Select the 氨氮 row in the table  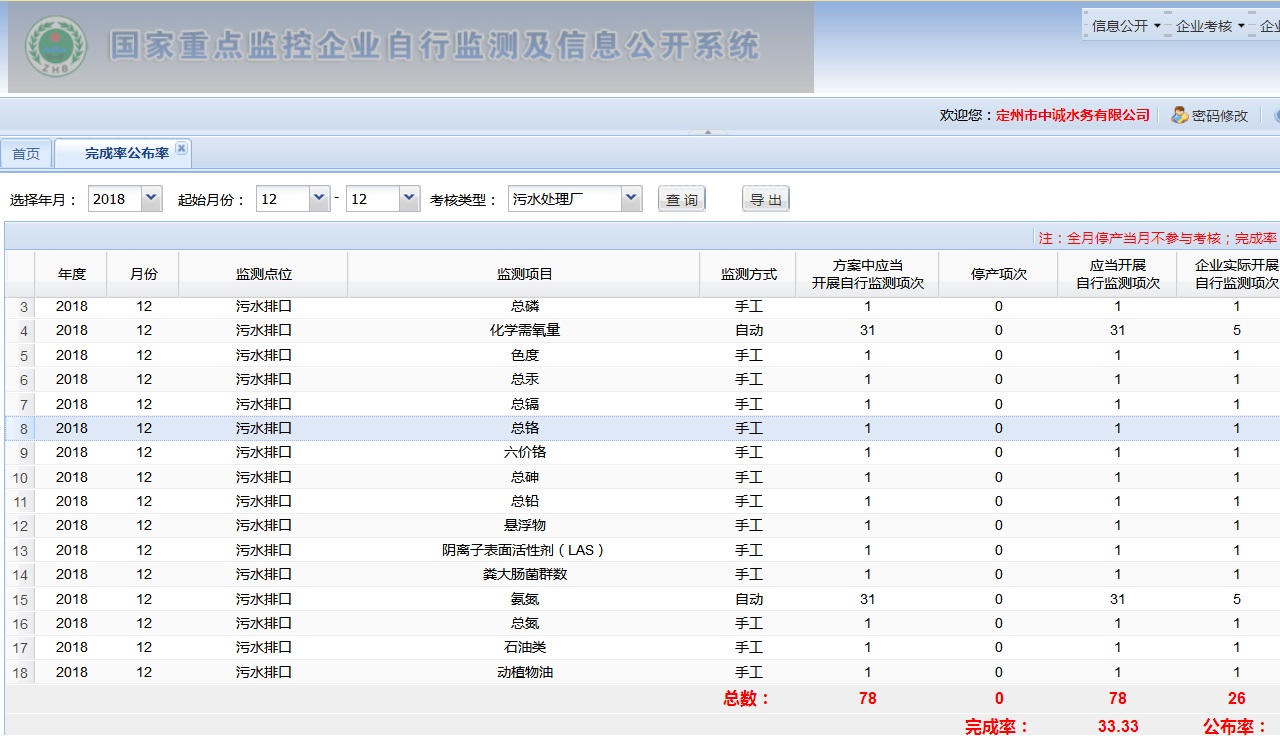[524, 599]
